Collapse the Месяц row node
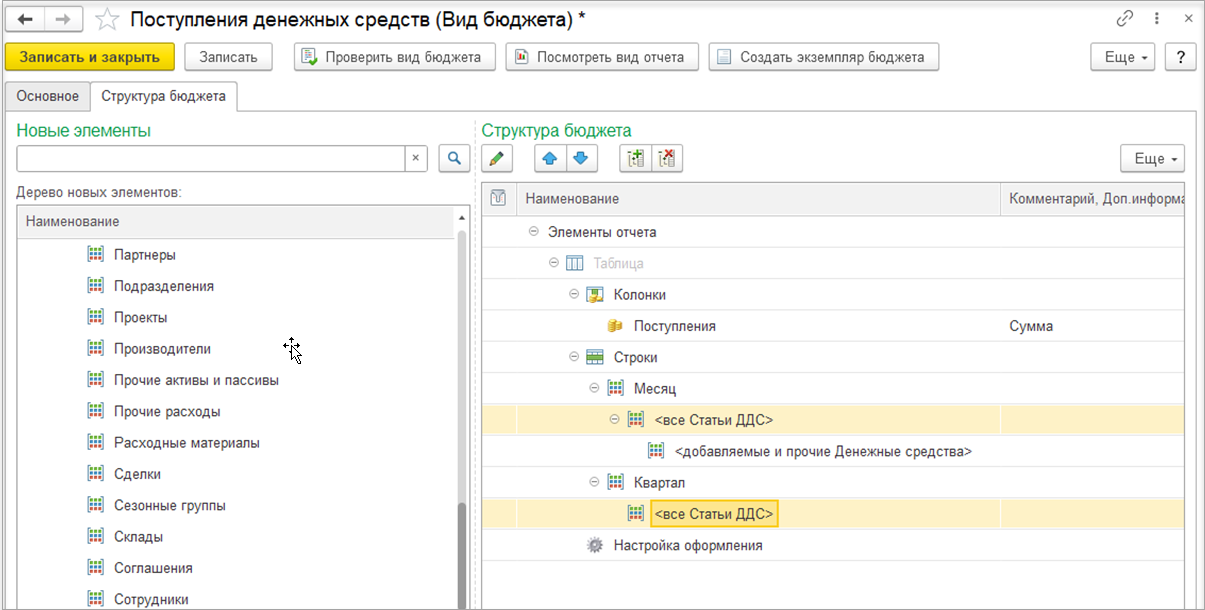The image size is (1205, 610). point(594,388)
